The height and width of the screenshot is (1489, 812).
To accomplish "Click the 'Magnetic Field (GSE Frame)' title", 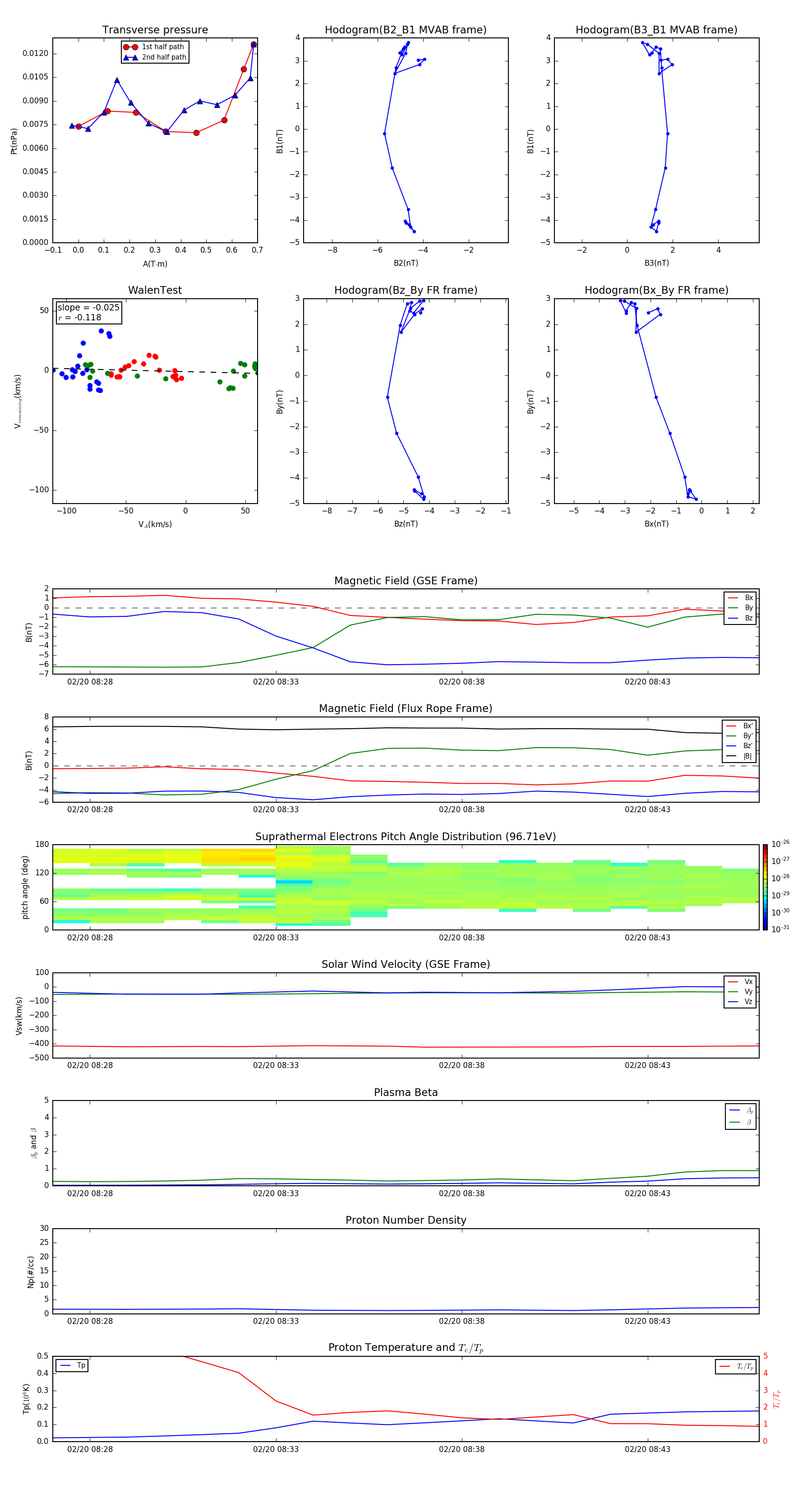I will tap(406, 581).
